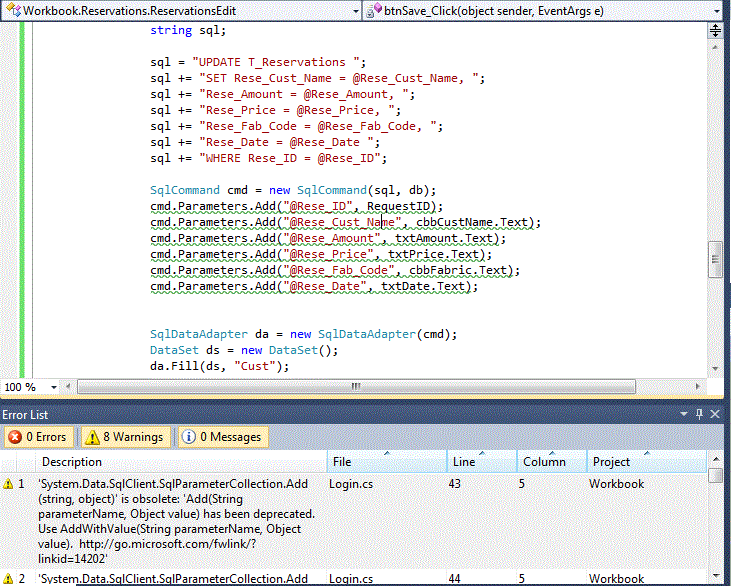
Task: Click the warning icon on row 2
Action: tap(9, 579)
